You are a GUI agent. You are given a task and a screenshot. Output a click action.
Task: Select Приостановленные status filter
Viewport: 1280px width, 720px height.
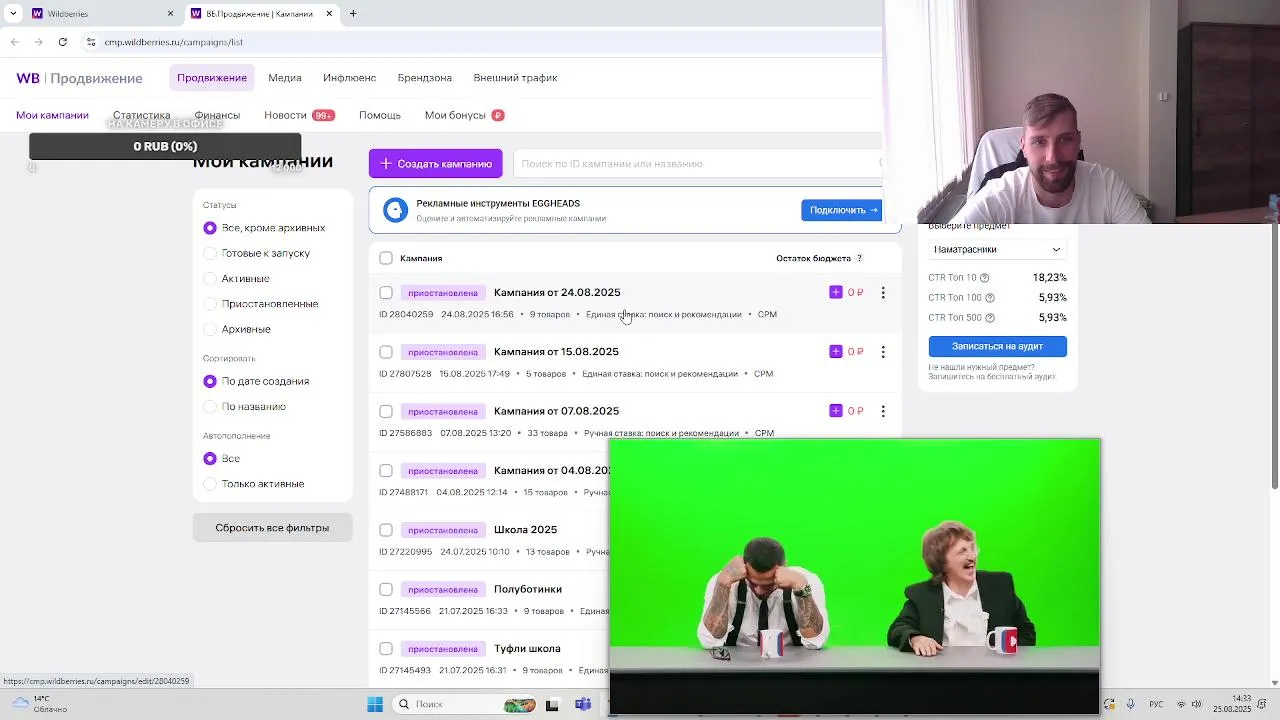tap(210, 304)
